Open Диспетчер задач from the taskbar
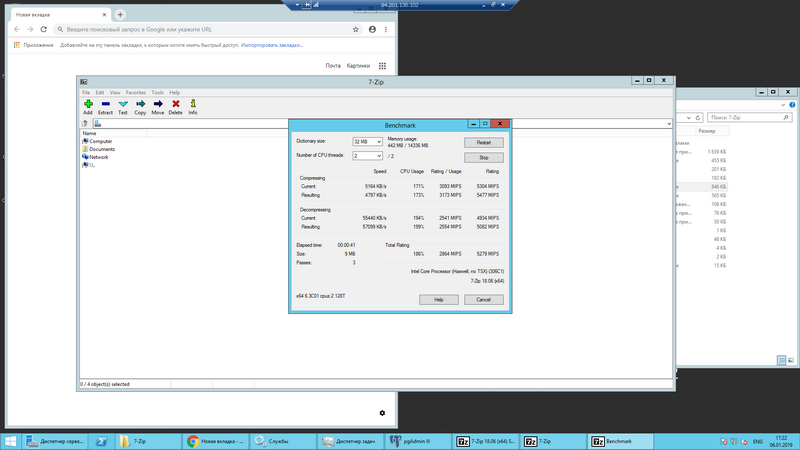Viewport: 800px width, 450px height. [350, 441]
